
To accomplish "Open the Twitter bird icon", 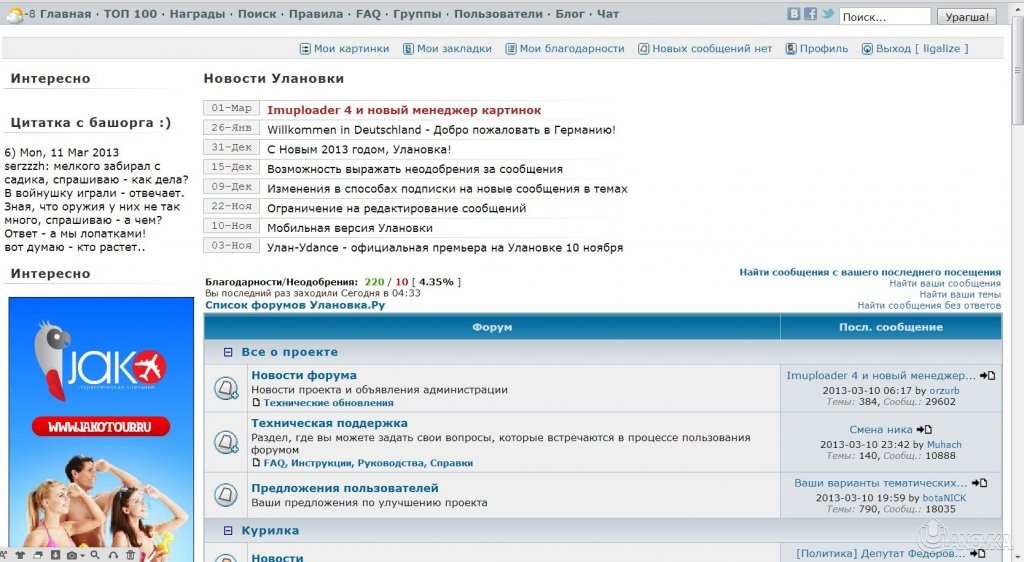I will pyautogui.click(x=827, y=14).
